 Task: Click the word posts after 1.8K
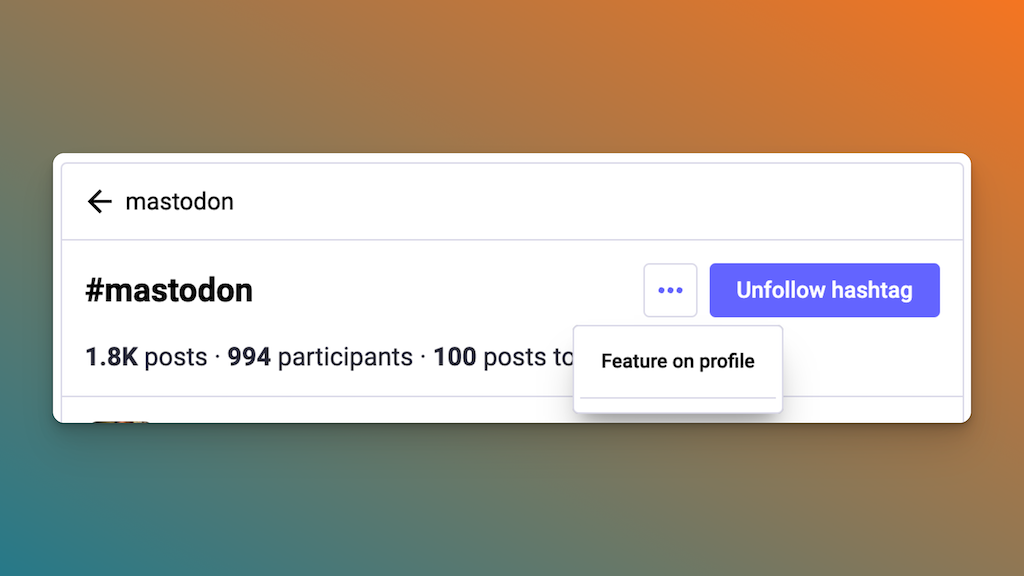pyautogui.click(x=176, y=357)
